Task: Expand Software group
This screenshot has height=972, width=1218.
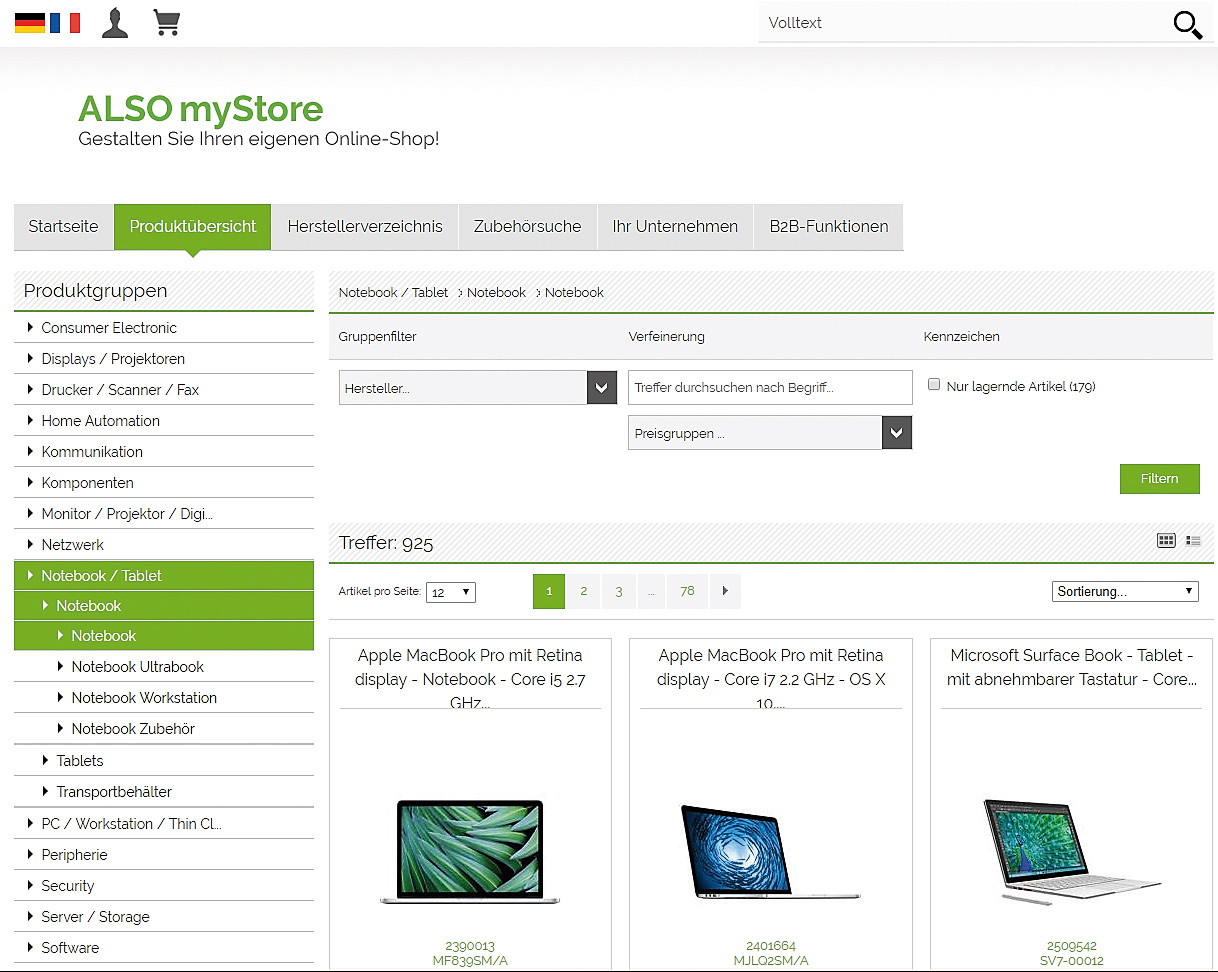Action: pos(164,948)
